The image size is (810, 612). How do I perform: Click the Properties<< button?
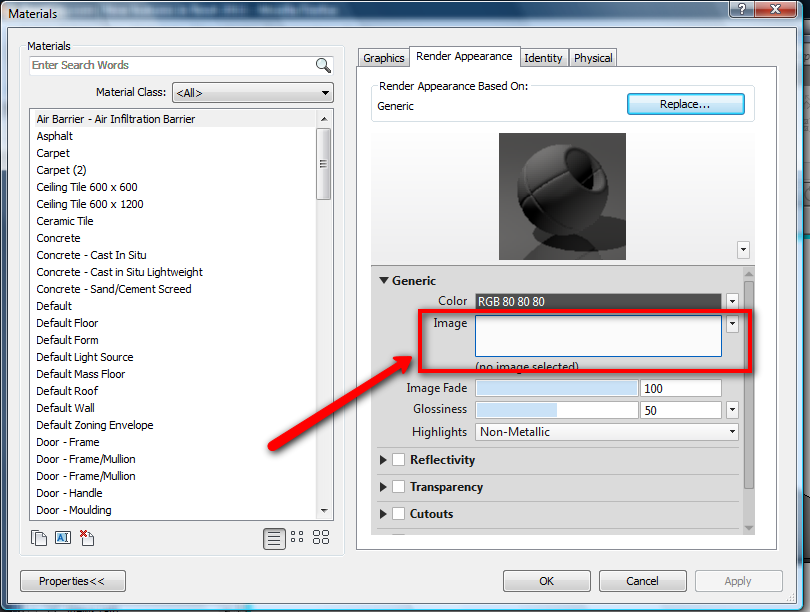click(x=72, y=581)
